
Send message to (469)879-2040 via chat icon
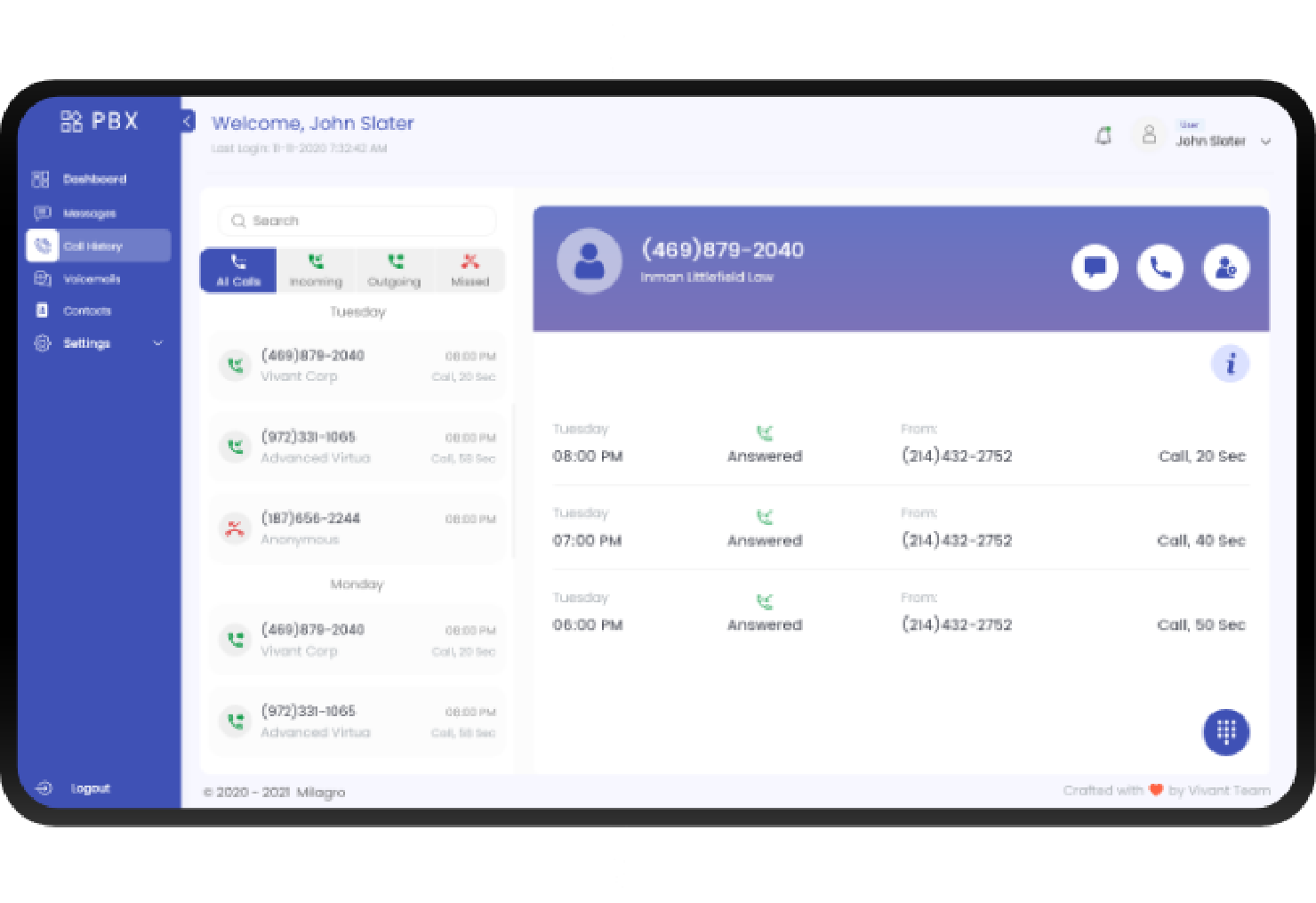point(1095,267)
